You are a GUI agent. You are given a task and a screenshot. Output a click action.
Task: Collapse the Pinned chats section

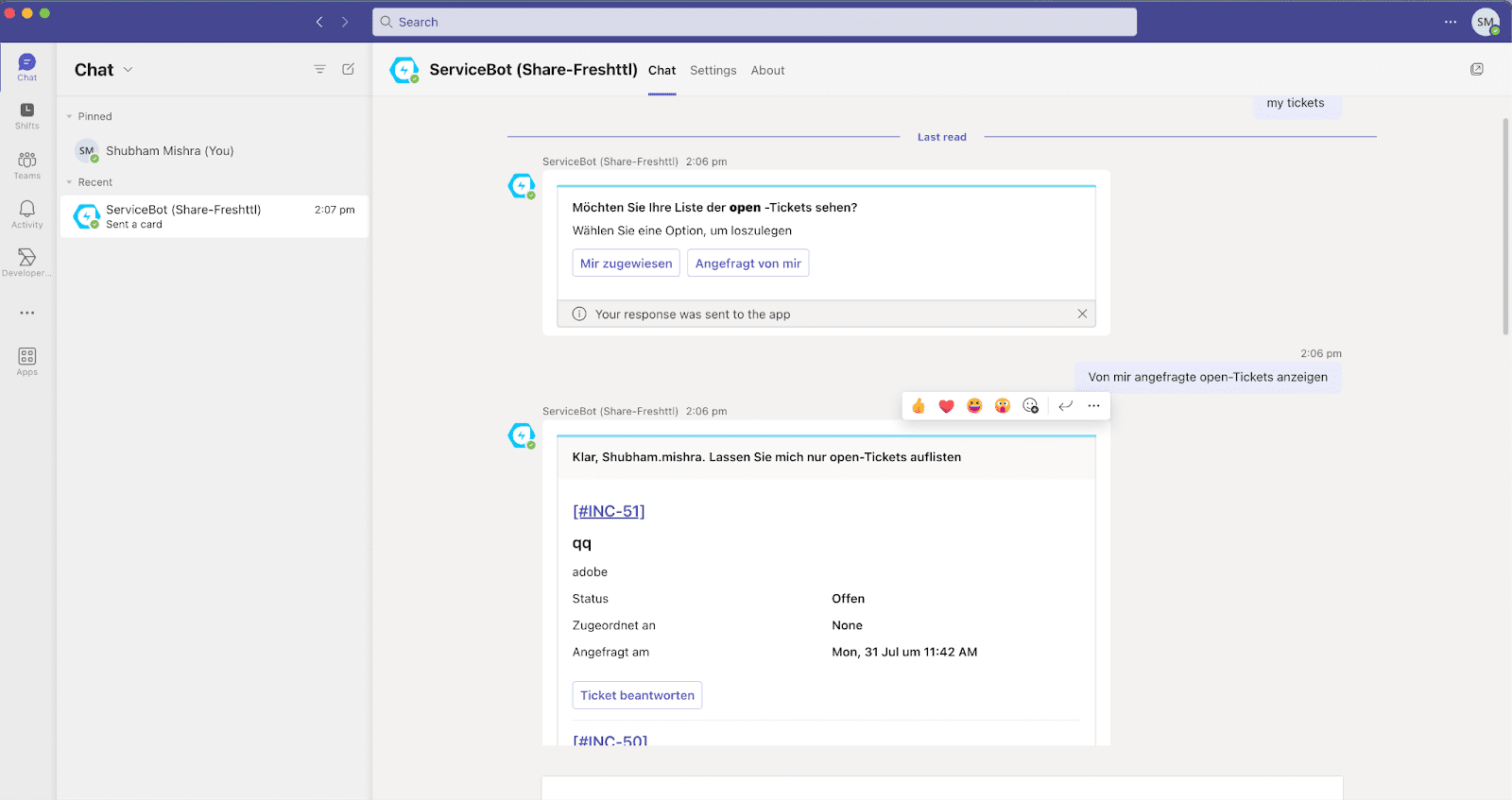click(x=69, y=116)
